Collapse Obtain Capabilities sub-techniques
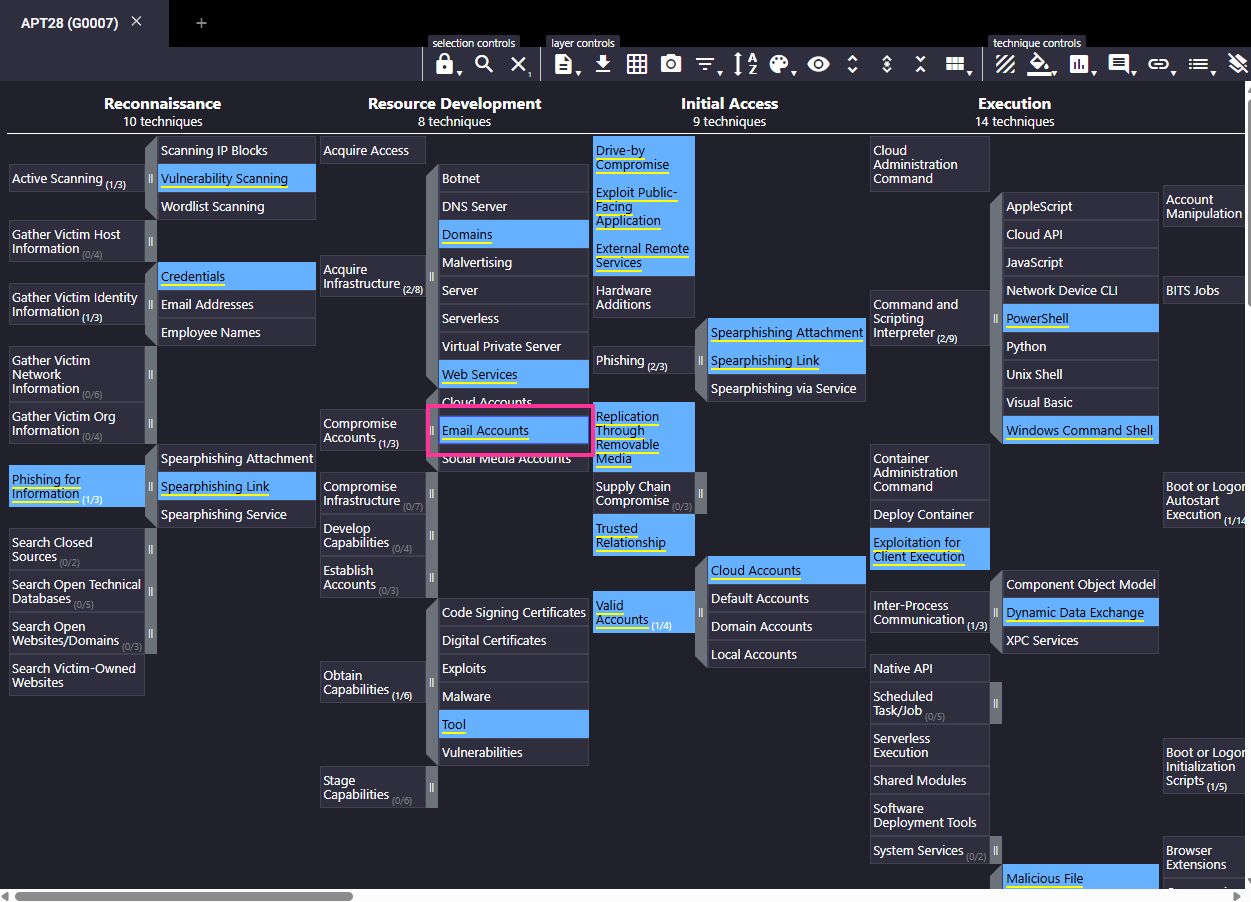Image resolution: width=1251 pixels, height=902 pixels. (432, 682)
